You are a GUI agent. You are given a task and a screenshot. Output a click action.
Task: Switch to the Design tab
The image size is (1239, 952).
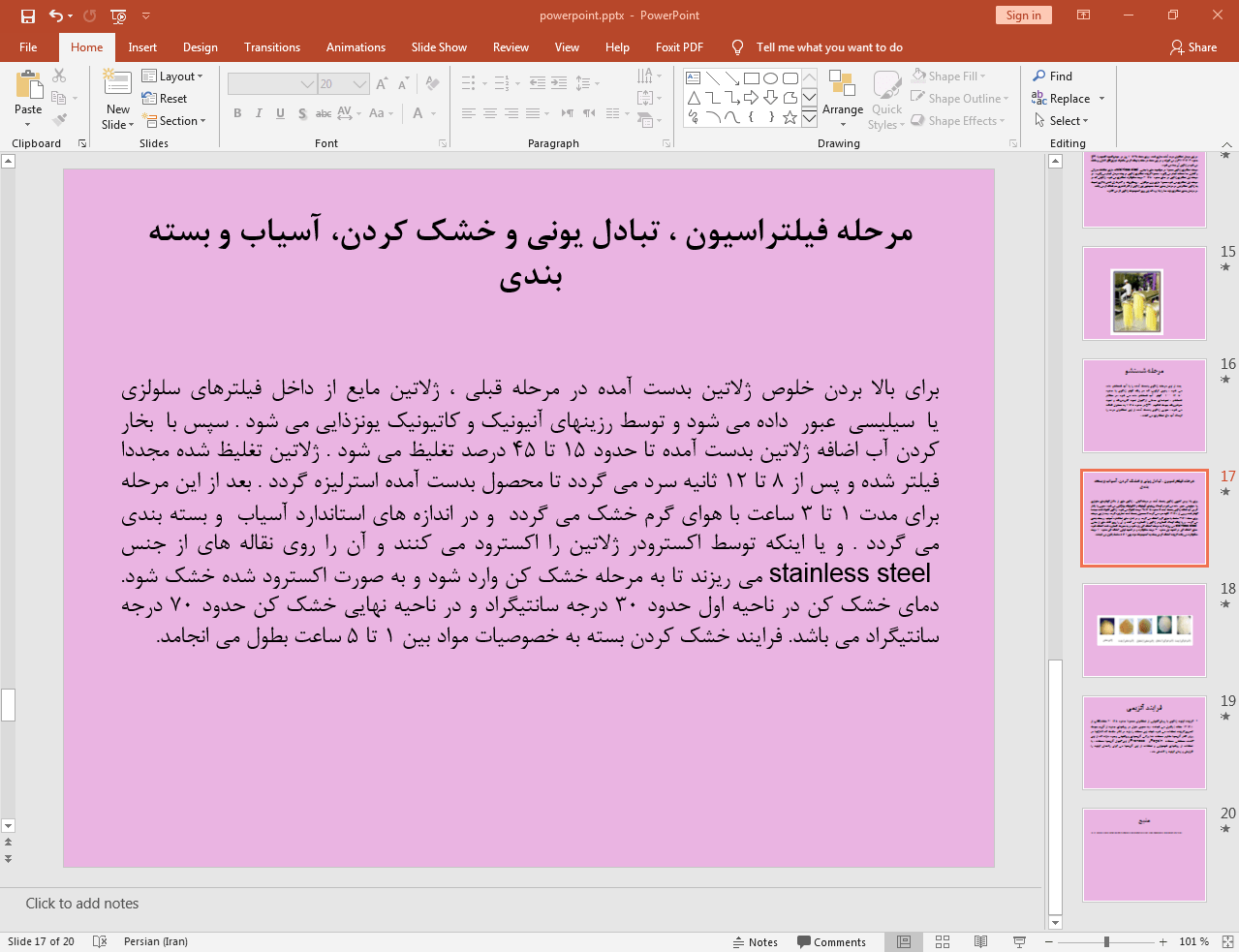click(201, 46)
